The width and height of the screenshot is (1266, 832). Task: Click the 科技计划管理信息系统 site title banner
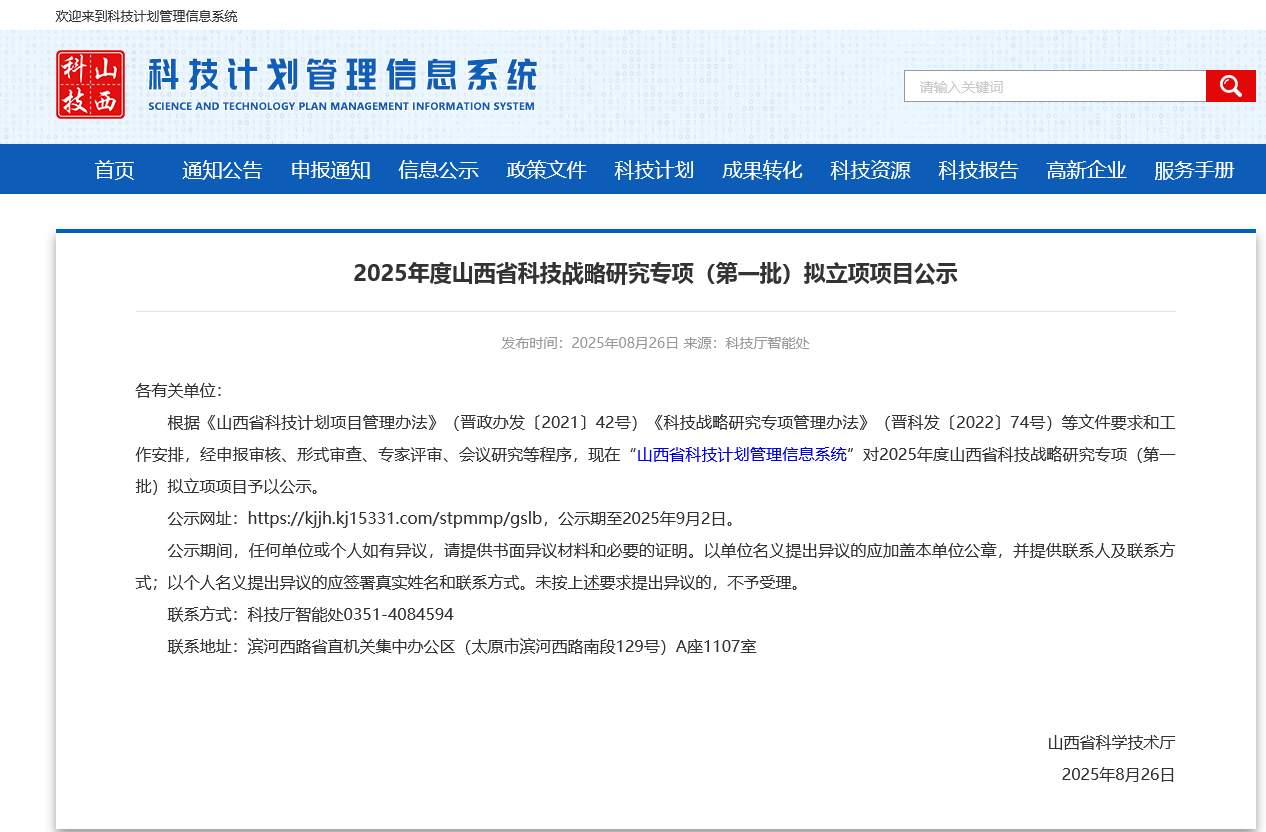tap(342, 84)
